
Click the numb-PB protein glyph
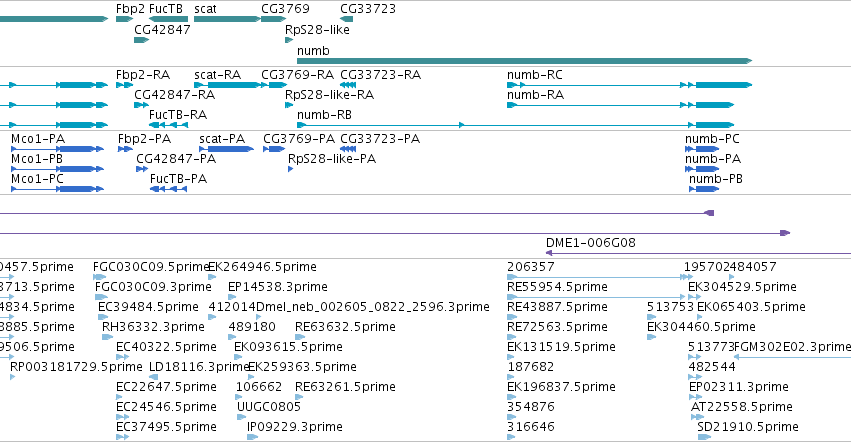(704, 189)
